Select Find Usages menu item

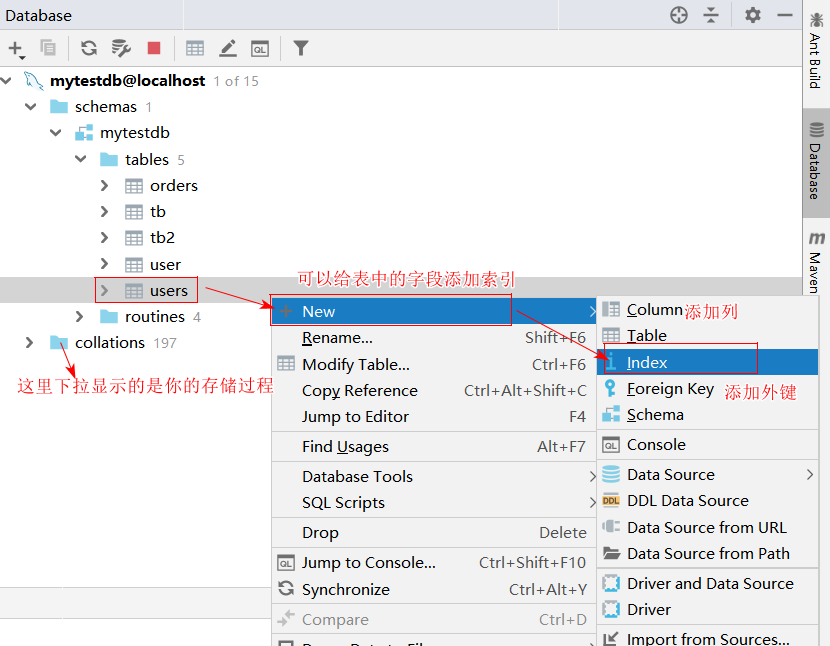pos(434,447)
